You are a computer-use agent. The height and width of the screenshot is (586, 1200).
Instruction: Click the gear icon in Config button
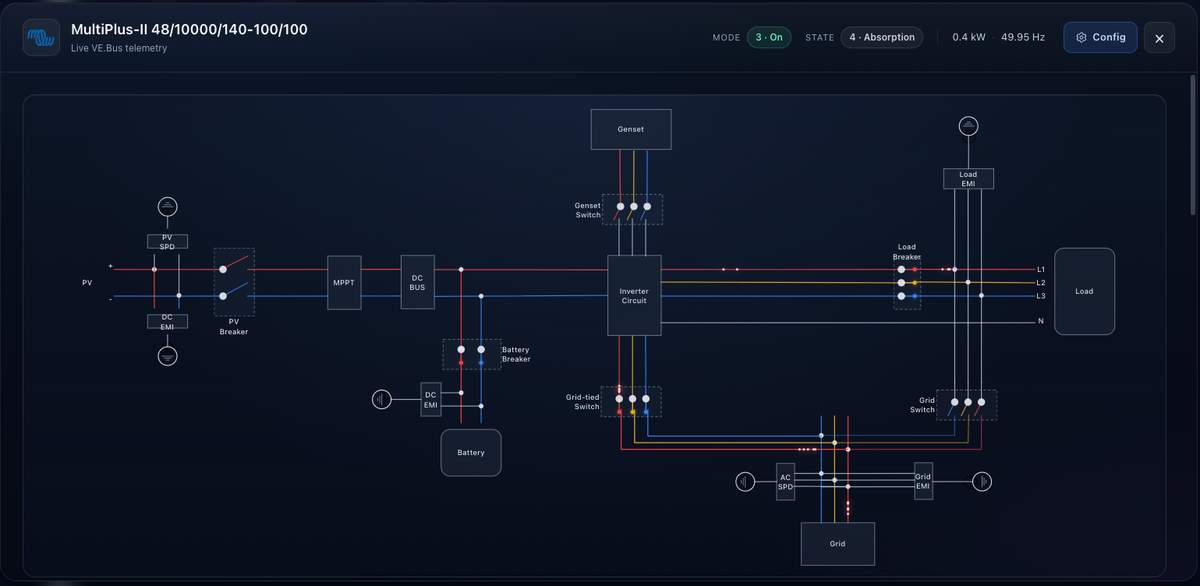tap(1081, 38)
